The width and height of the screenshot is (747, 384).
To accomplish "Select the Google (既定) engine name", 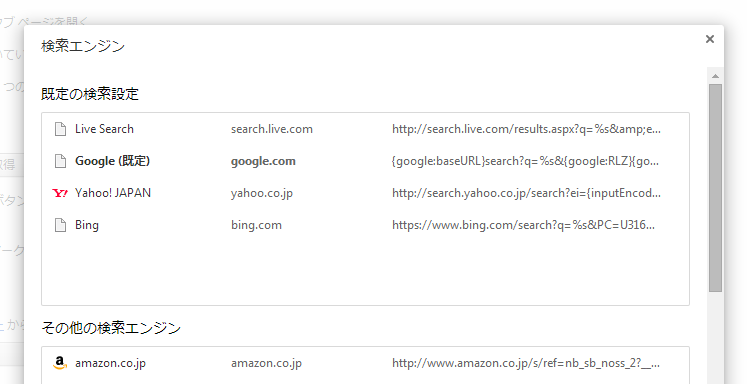I will (112, 161).
